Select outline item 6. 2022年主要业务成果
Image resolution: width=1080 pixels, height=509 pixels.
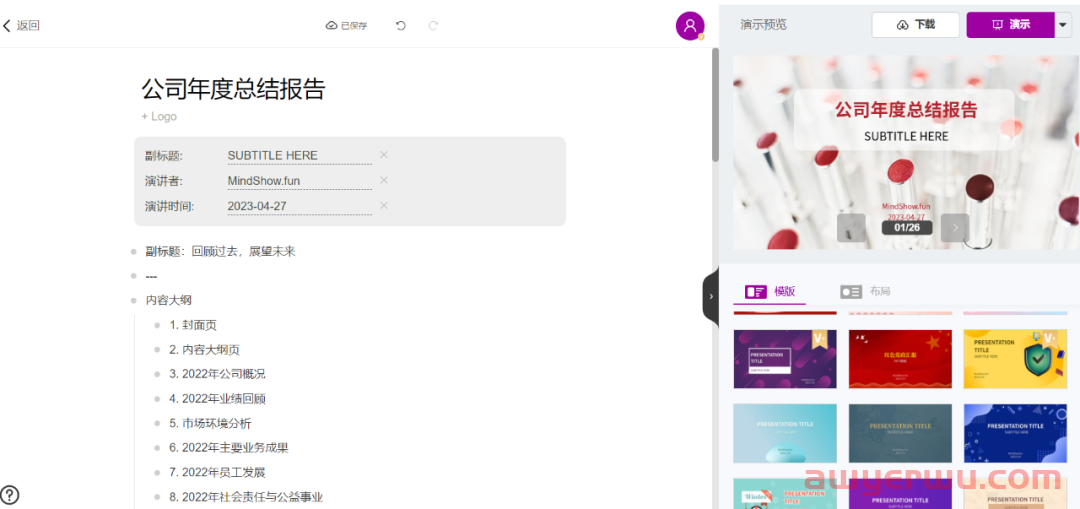coord(229,448)
